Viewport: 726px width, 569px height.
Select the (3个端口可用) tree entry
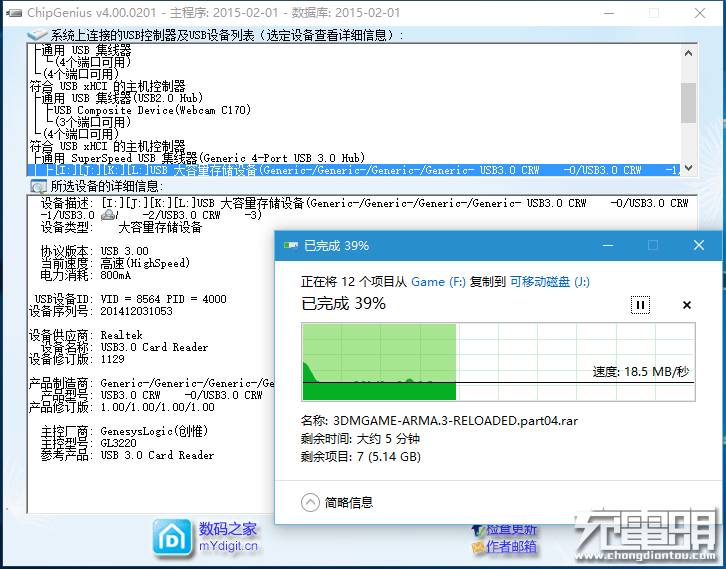[x=93, y=122]
